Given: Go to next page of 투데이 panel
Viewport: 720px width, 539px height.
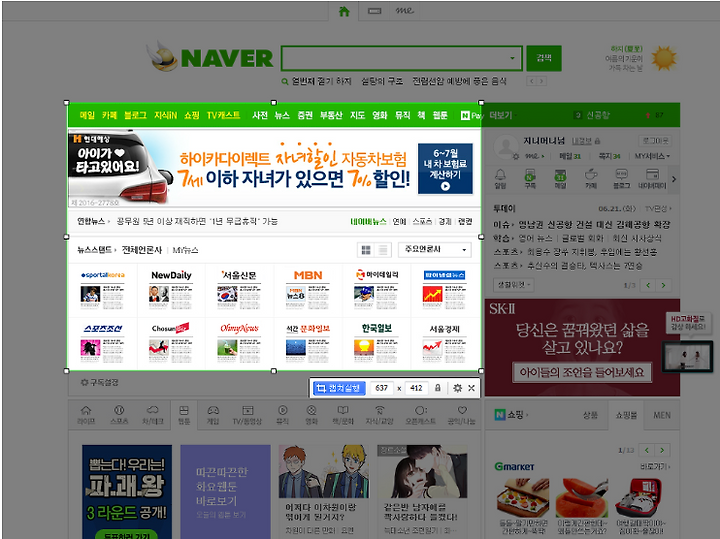Looking at the screenshot, I should (x=664, y=285).
